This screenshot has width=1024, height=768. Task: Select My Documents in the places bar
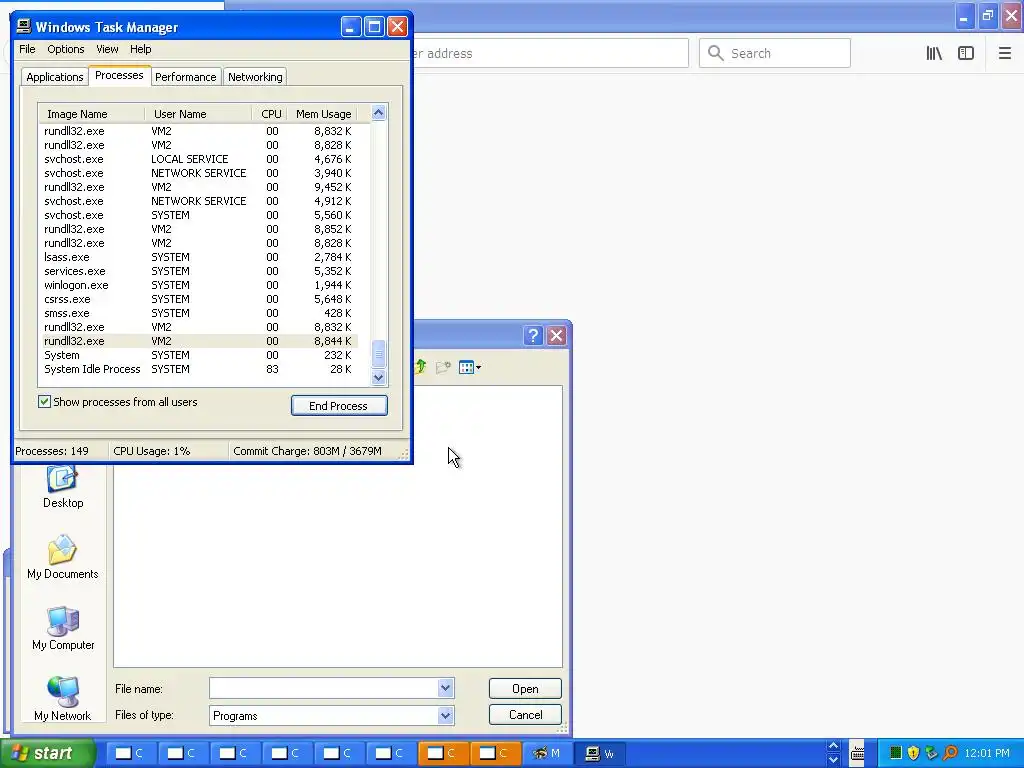pos(63,557)
